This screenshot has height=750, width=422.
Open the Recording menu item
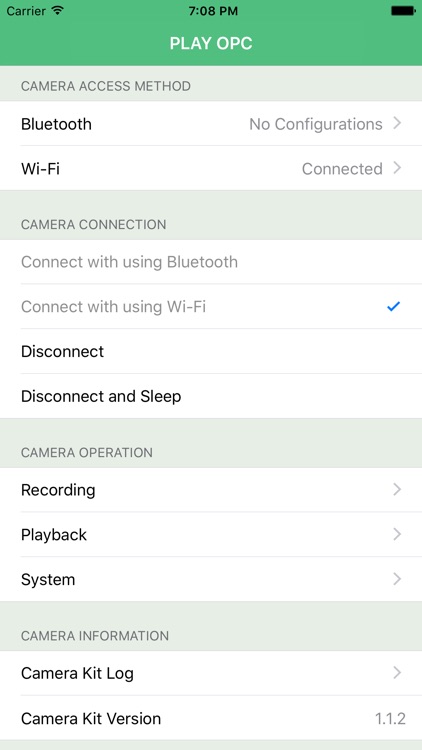pyautogui.click(x=211, y=489)
